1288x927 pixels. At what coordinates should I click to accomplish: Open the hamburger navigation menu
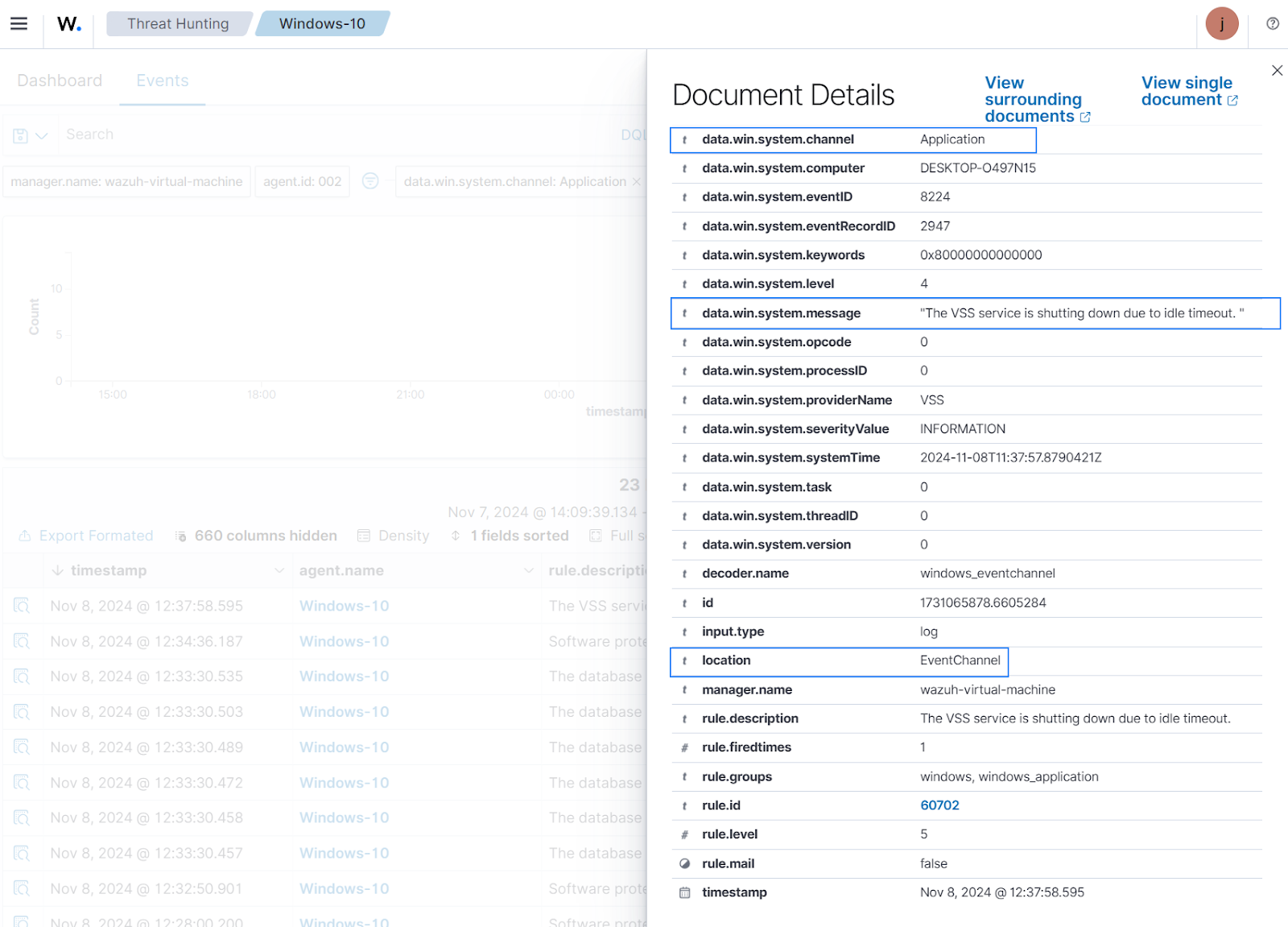19,23
